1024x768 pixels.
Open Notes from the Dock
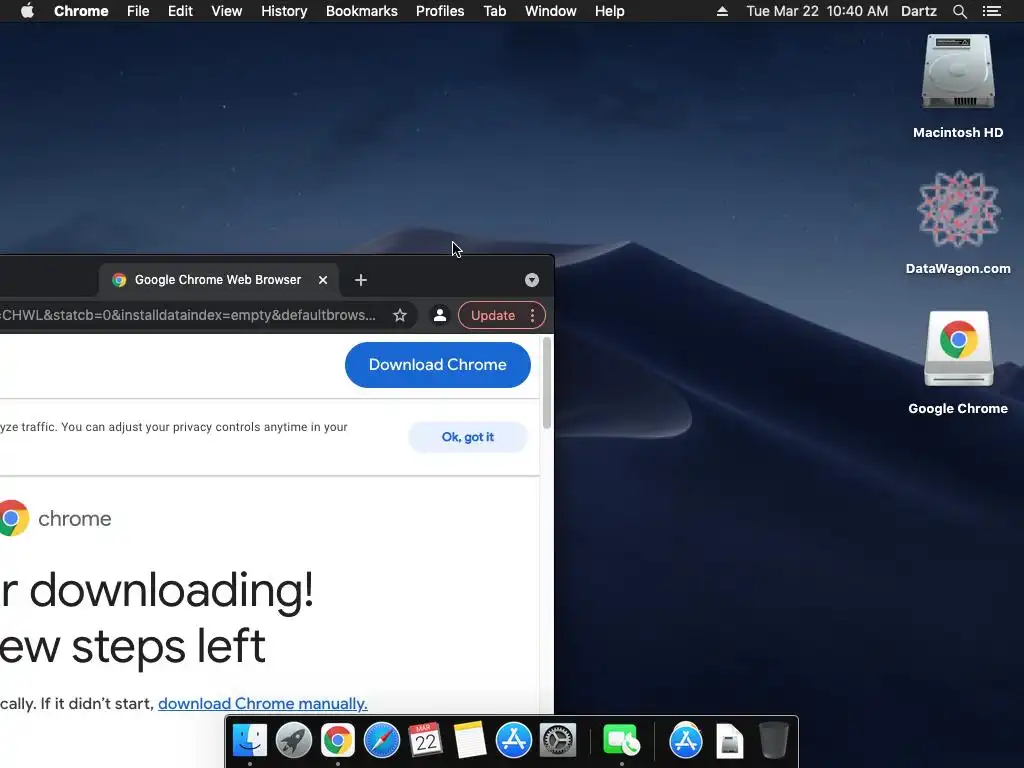pyautogui.click(x=470, y=741)
